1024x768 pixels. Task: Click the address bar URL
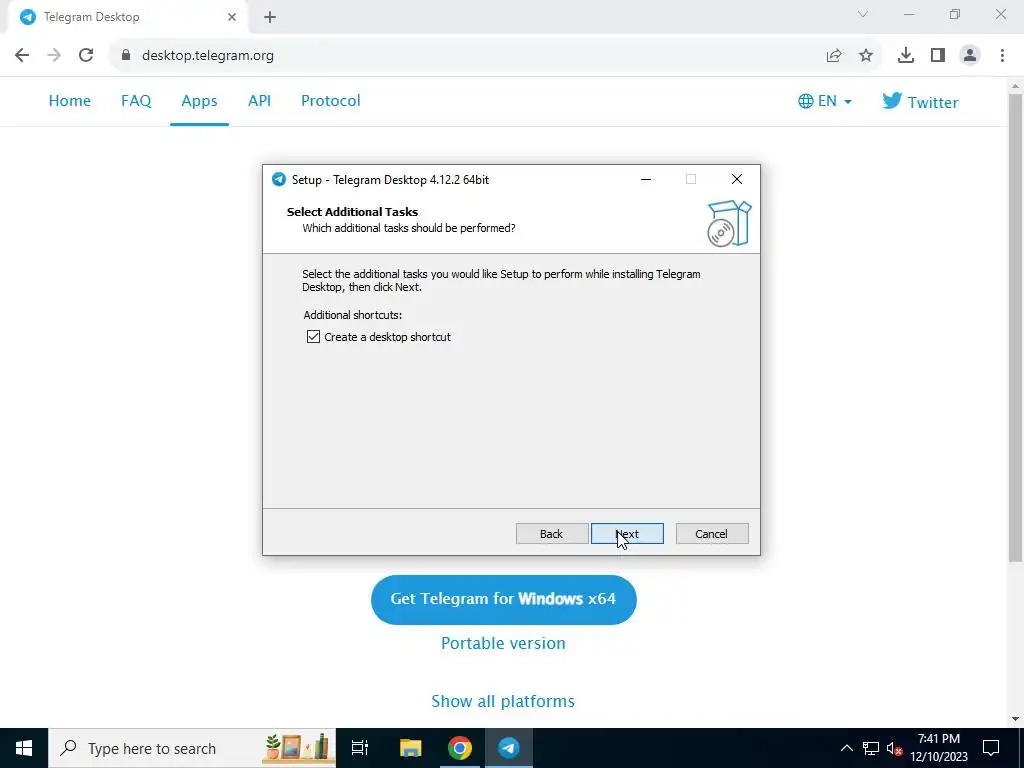(x=208, y=56)
